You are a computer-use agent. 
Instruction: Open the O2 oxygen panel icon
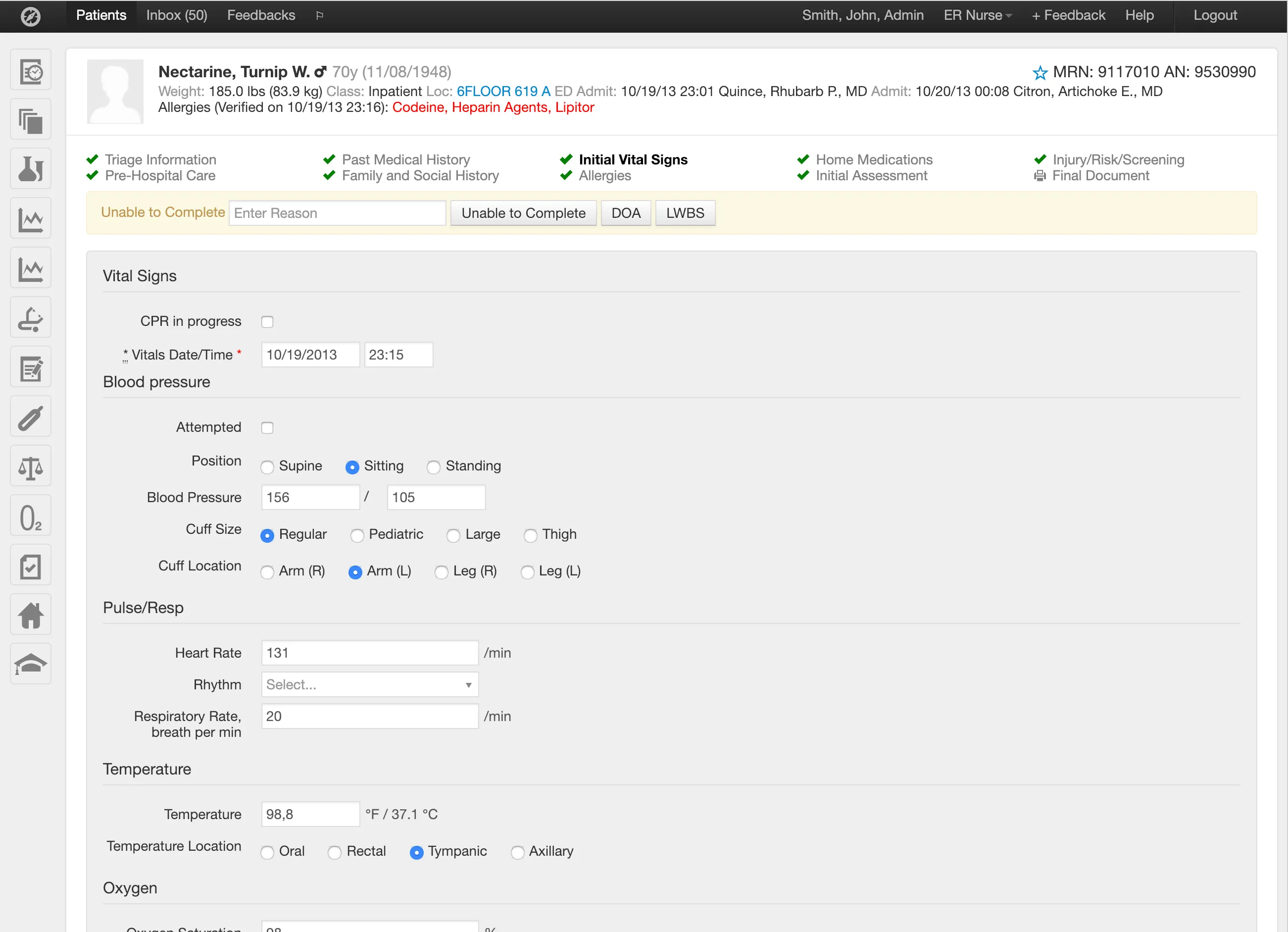(x=31, y=515)
